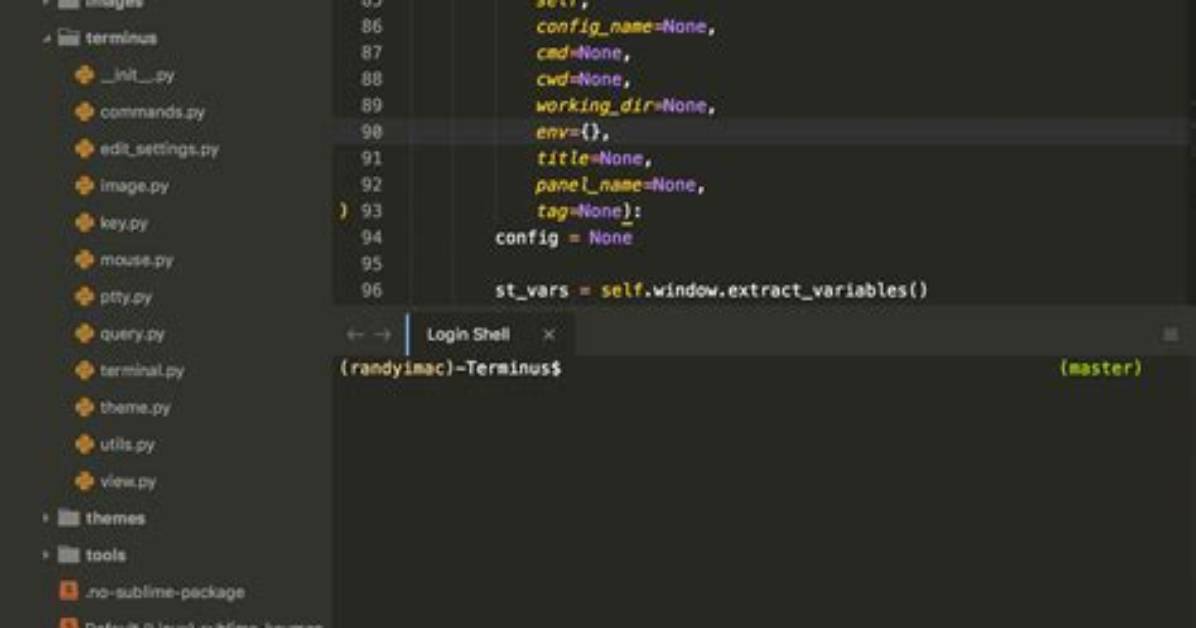
Task: Click the tools folder icon
Action: (x=69, y=555)
